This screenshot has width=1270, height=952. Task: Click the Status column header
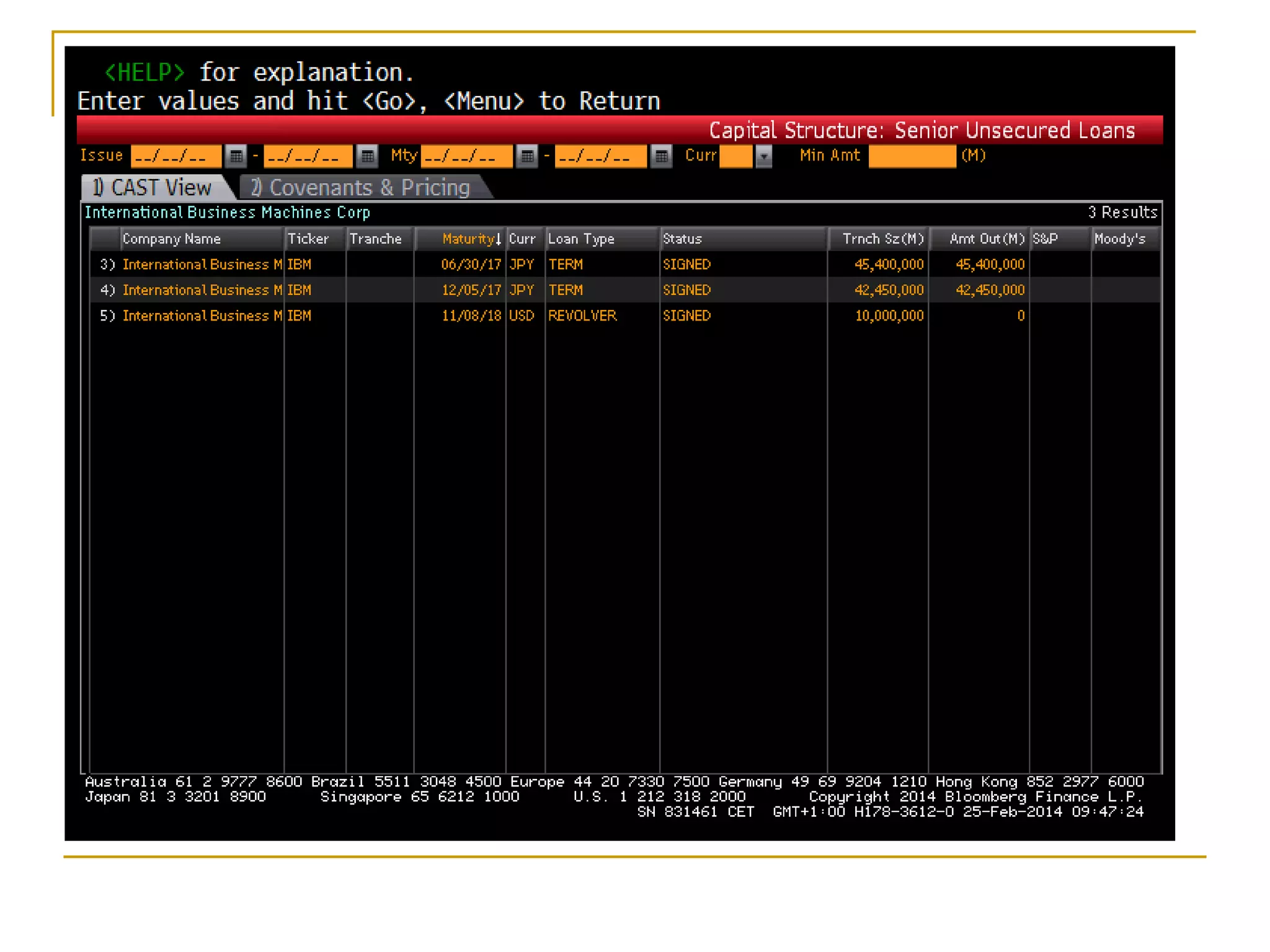682,239
